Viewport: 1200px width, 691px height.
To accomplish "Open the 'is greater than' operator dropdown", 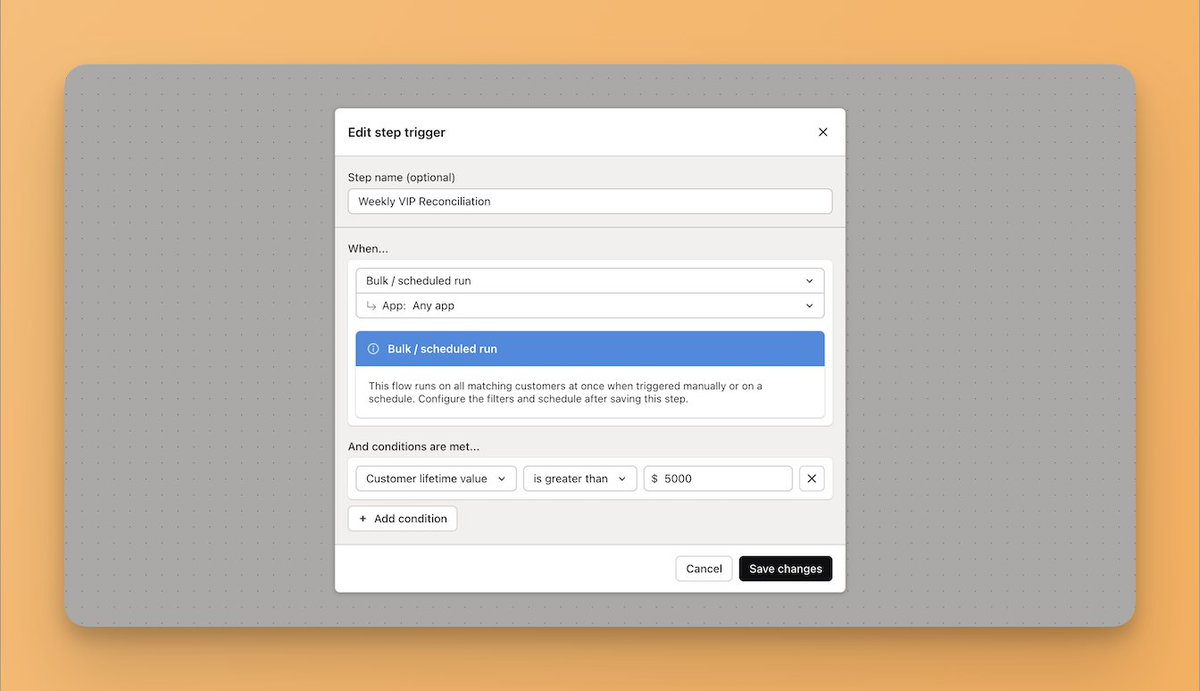I will (580, 479).
